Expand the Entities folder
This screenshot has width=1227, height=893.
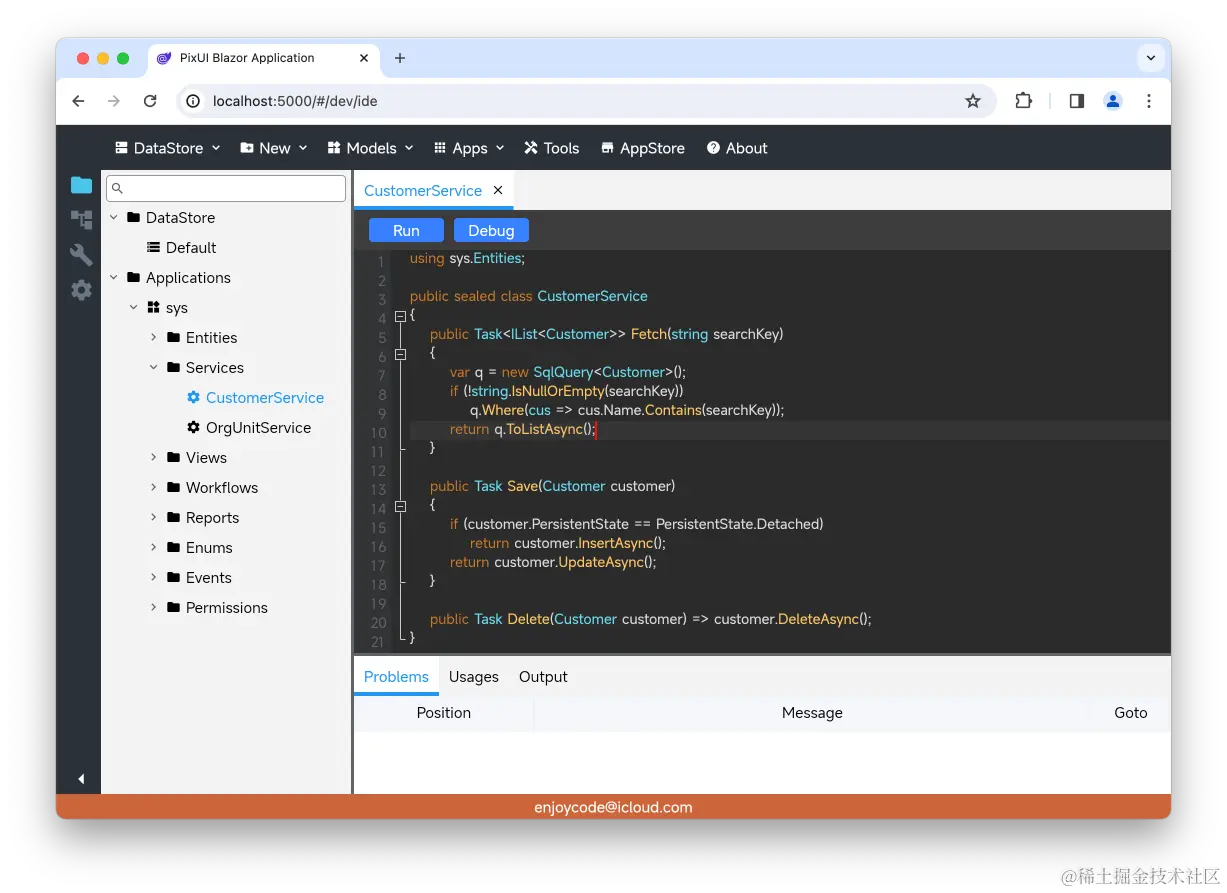click(x=153, y=337)
